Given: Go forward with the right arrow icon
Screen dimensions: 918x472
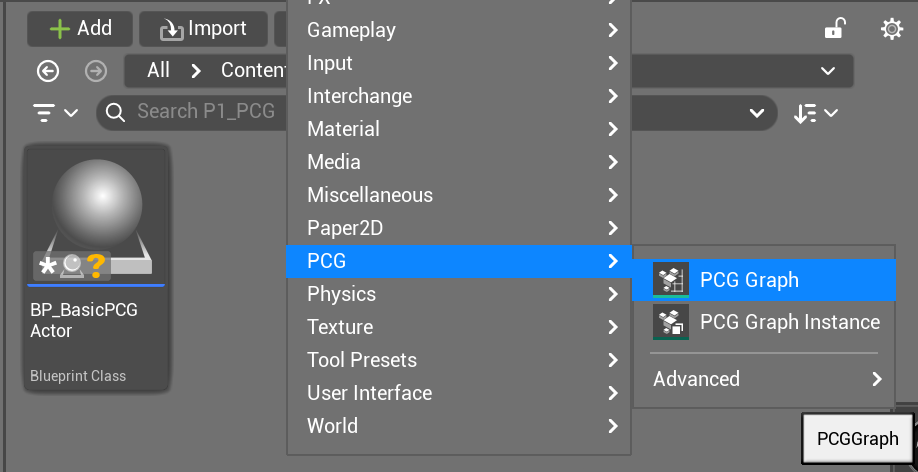Looking at the screenshot, I should point(96,71).
